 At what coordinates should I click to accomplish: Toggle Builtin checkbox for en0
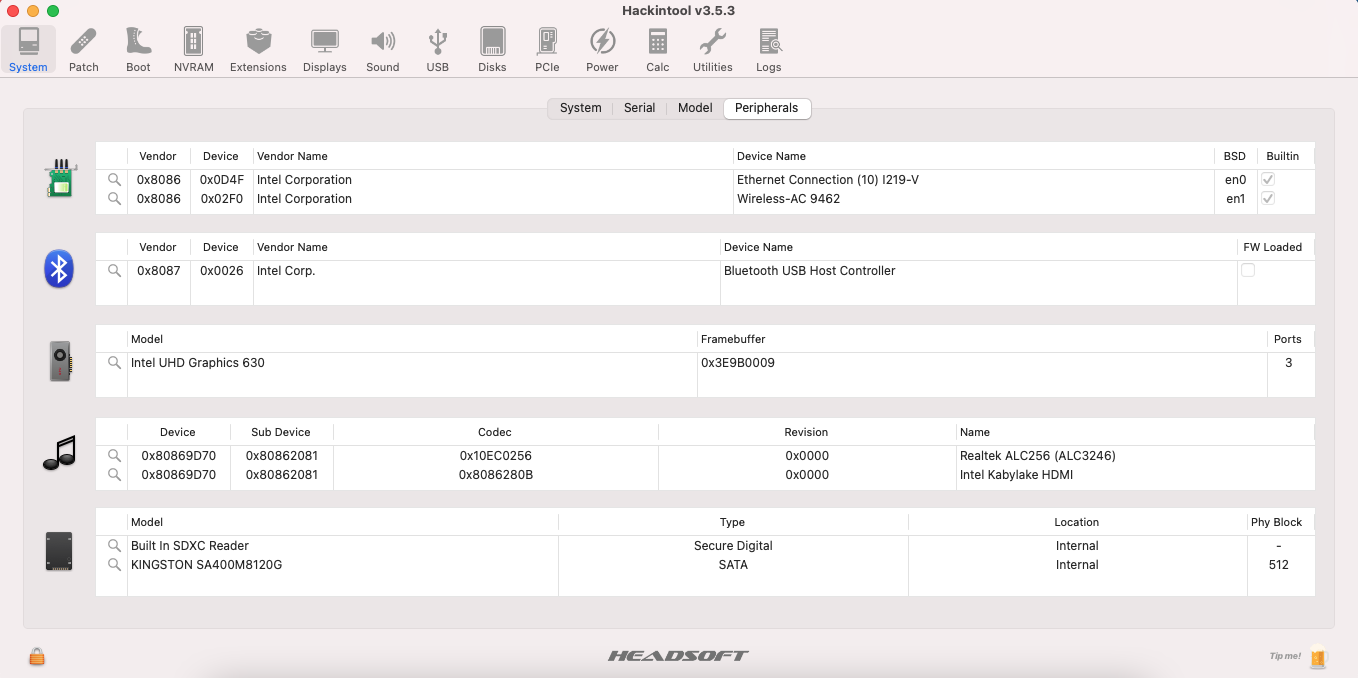[1268, 180]
